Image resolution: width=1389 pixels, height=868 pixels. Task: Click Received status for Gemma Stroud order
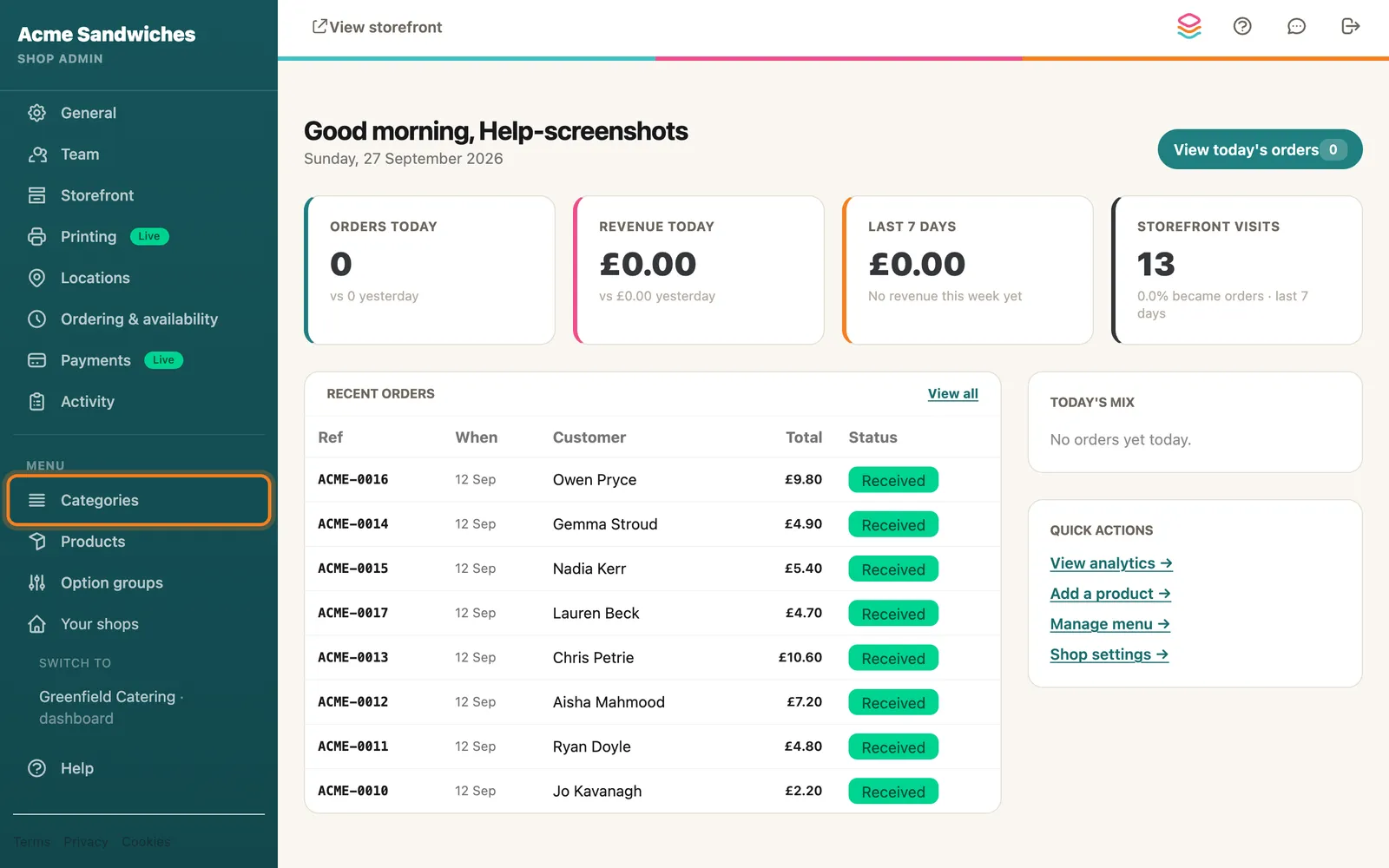(x=893, y=524)
